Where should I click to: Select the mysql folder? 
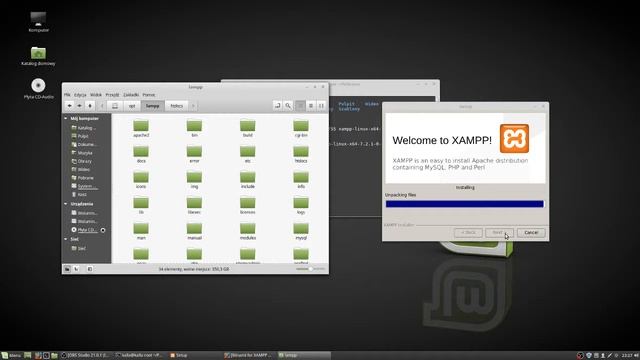click(x=301, y=231)
